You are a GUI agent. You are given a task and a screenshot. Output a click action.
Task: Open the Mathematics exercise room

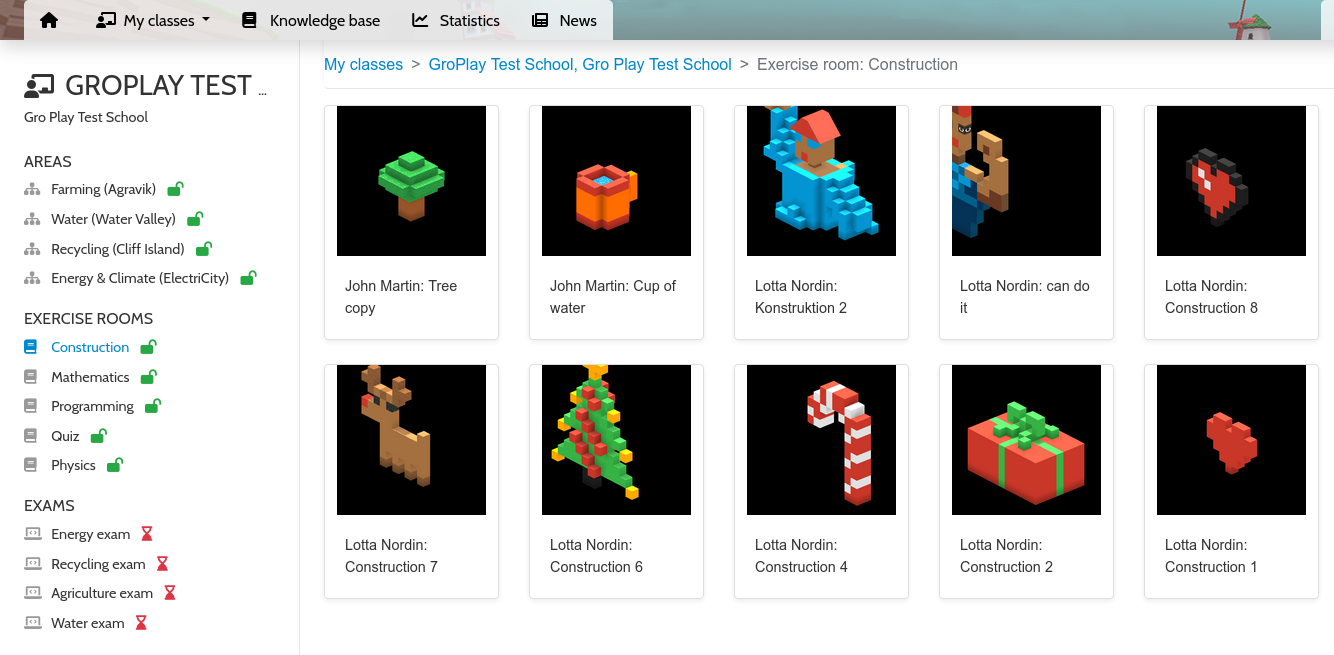pos(90,377)
